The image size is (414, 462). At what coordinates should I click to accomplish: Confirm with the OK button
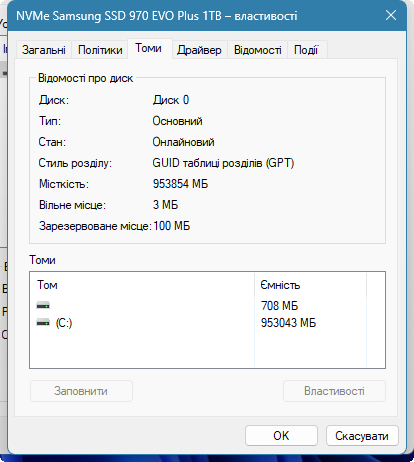click(281, 435)
